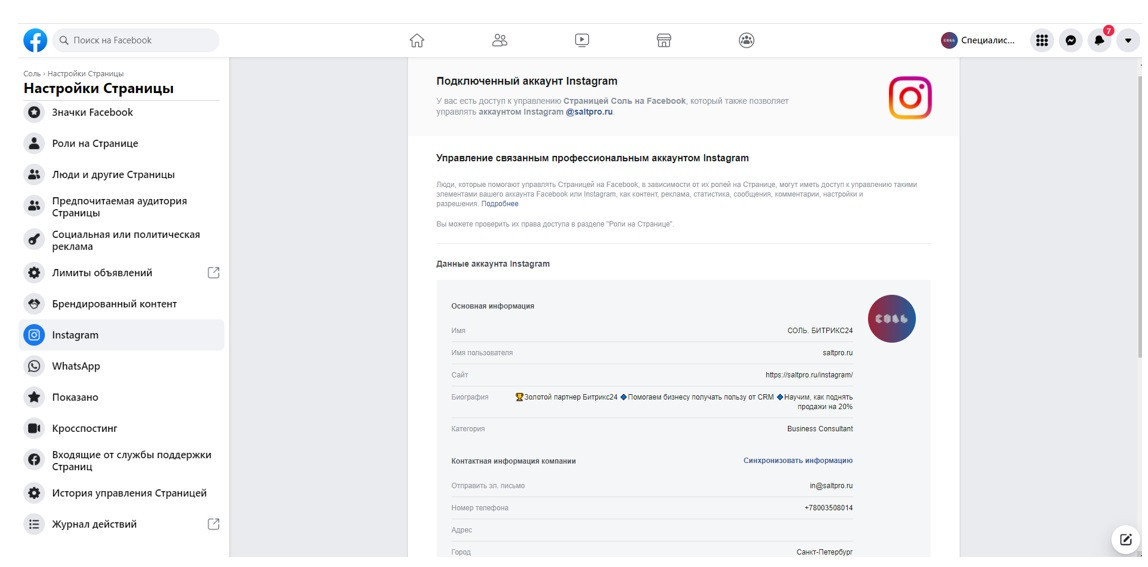The height and width of the screenshot is (567, 1148).
Task: Click the Подробнее link
Action: pos(500,204)
